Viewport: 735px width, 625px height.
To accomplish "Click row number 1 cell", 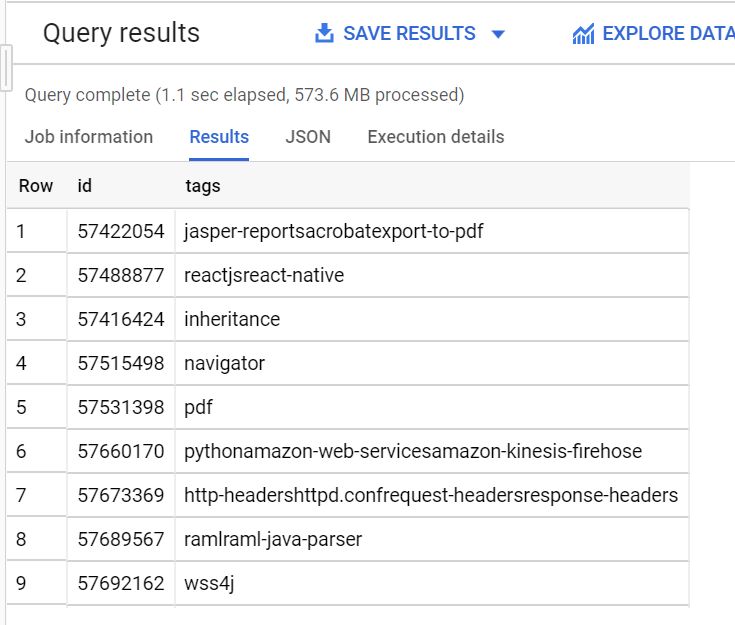I will point(37,231).
